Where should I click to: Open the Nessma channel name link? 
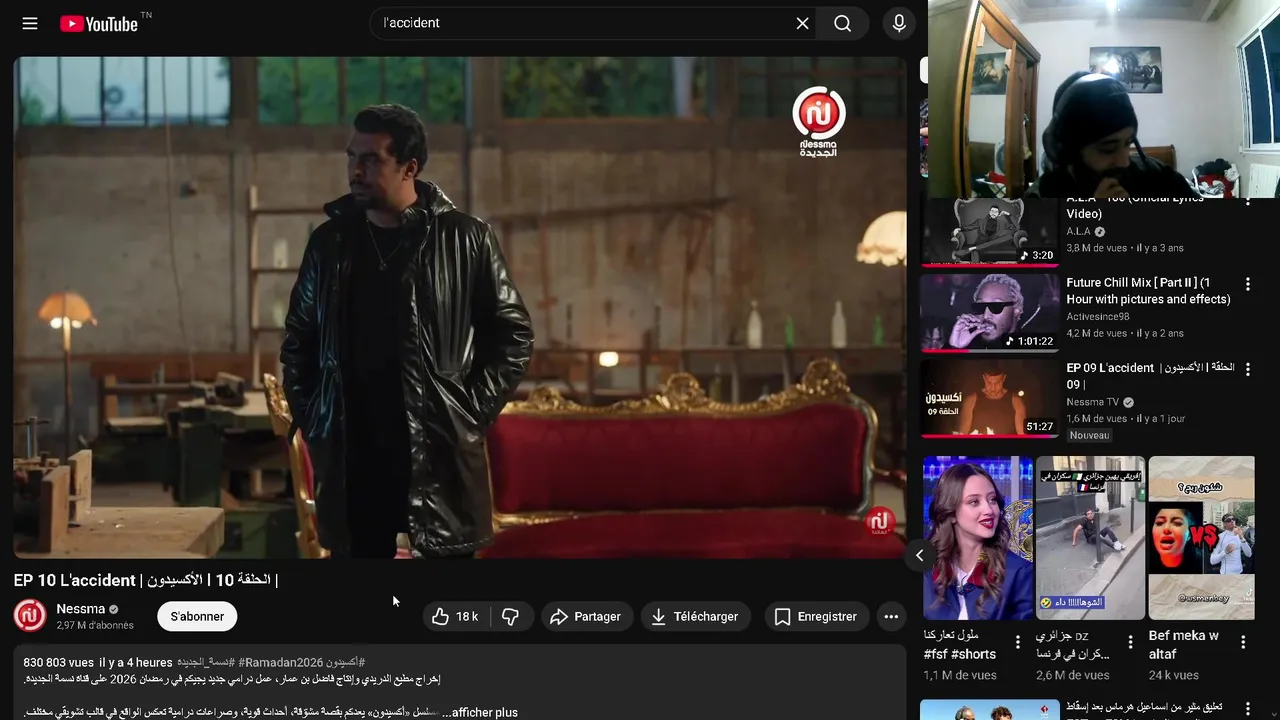click(80, 609)
